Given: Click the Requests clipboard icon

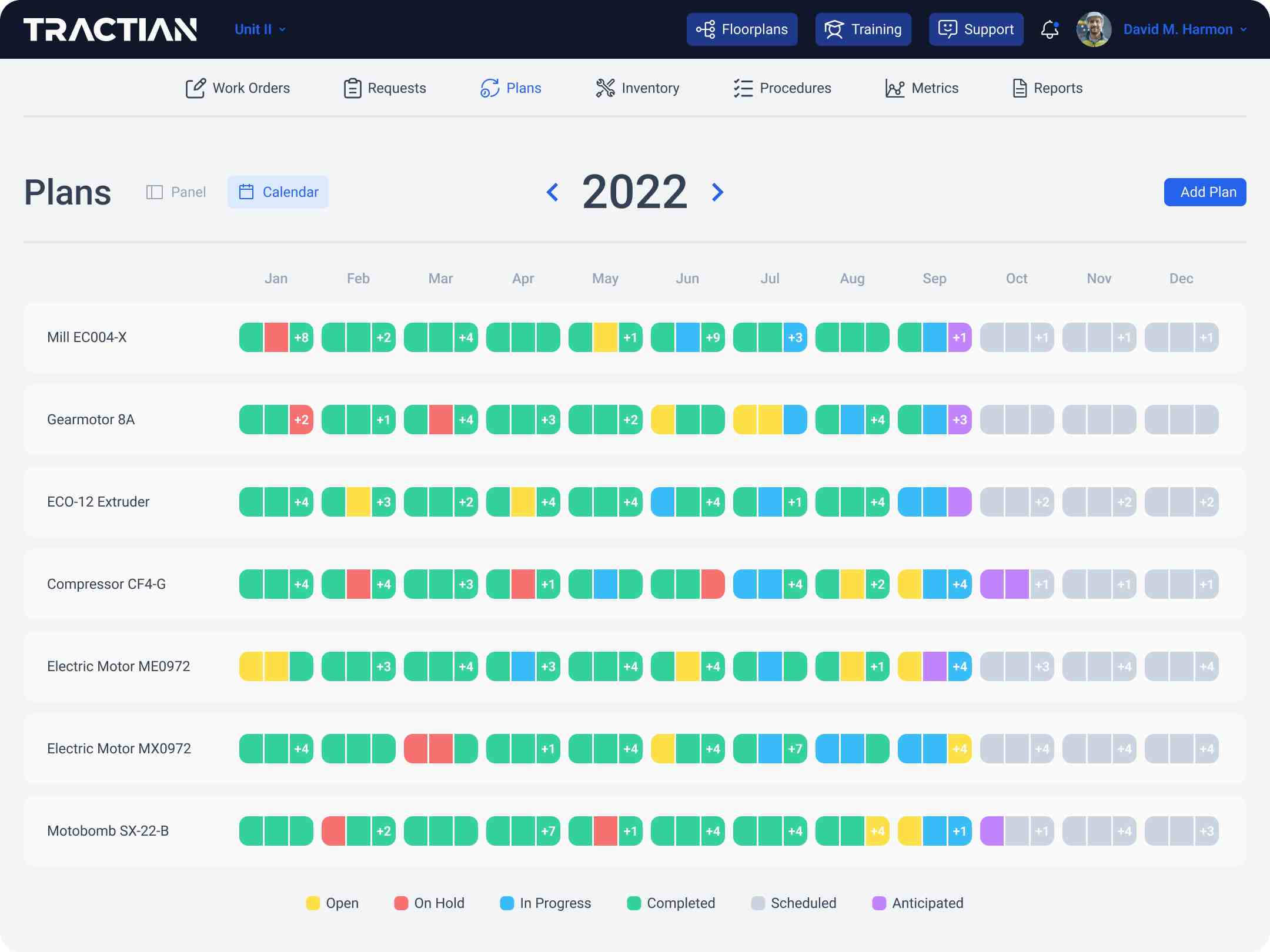Looking at the screenshot, I should (352, 88).
